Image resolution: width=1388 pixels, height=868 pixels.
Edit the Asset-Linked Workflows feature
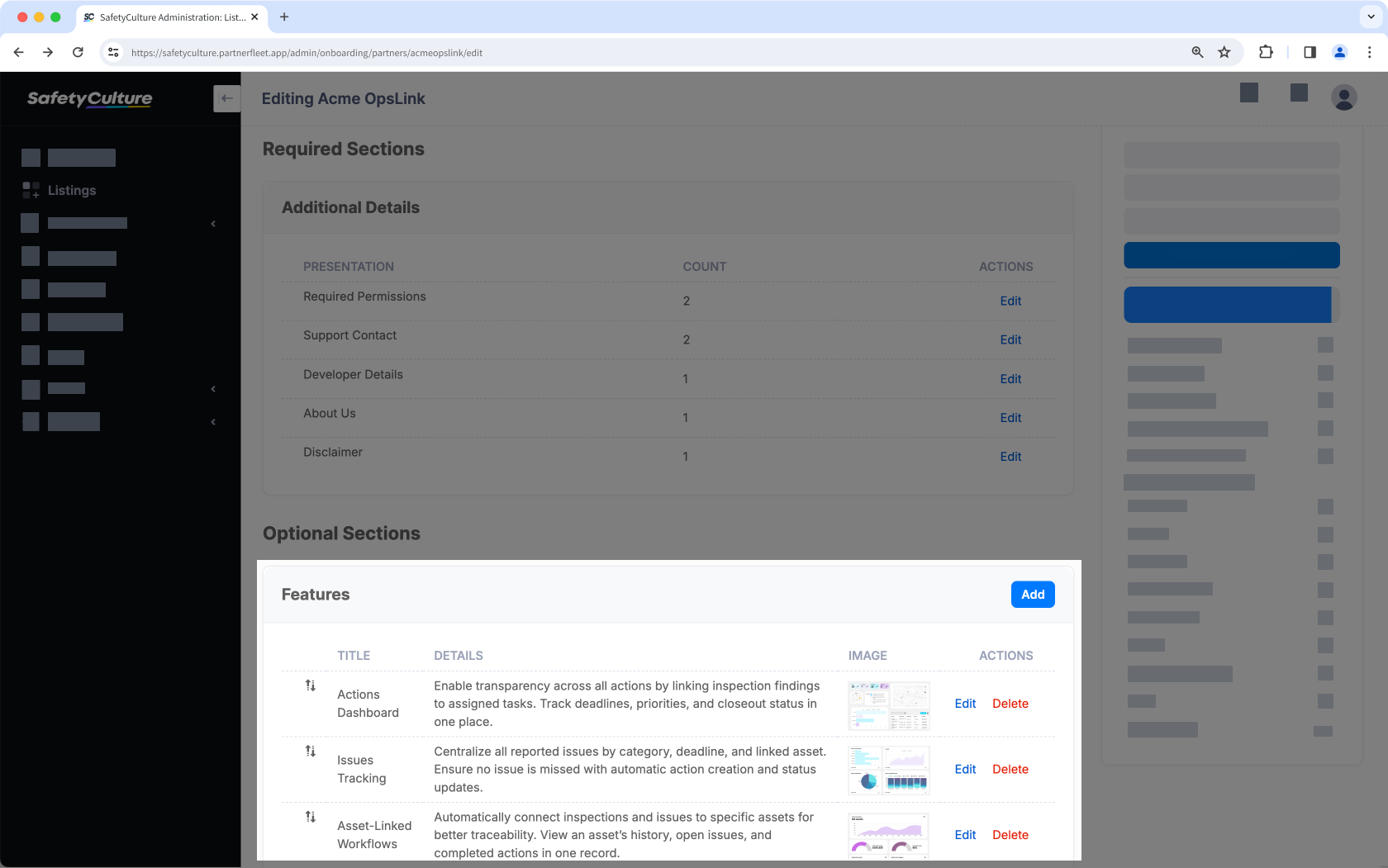click(965, 835)
